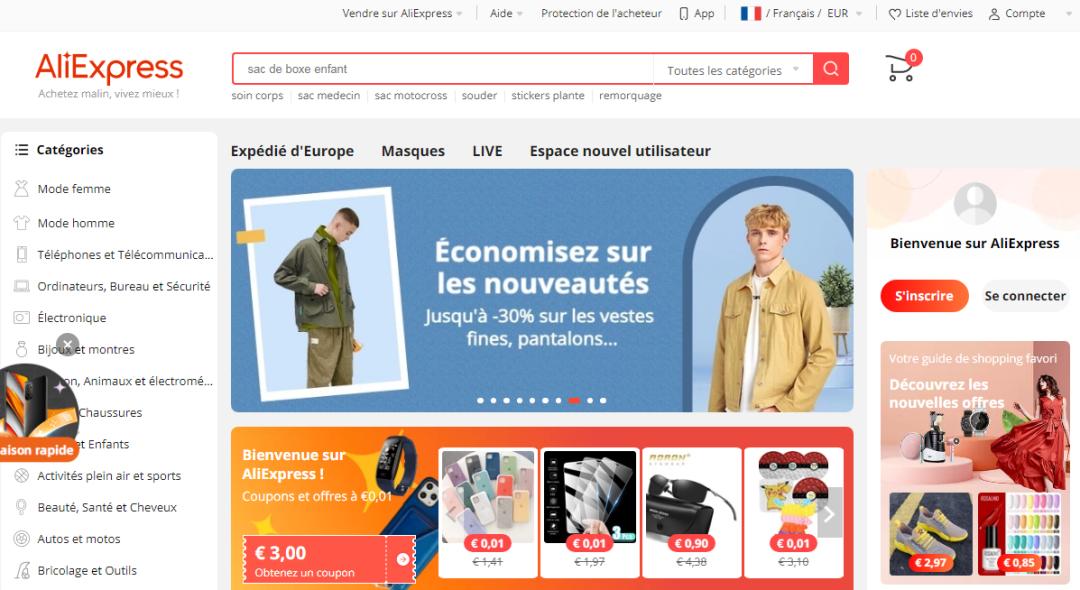Click the S'inscrire button
Viewport: 1080px width, 590px height.
(x=924, y=296)
